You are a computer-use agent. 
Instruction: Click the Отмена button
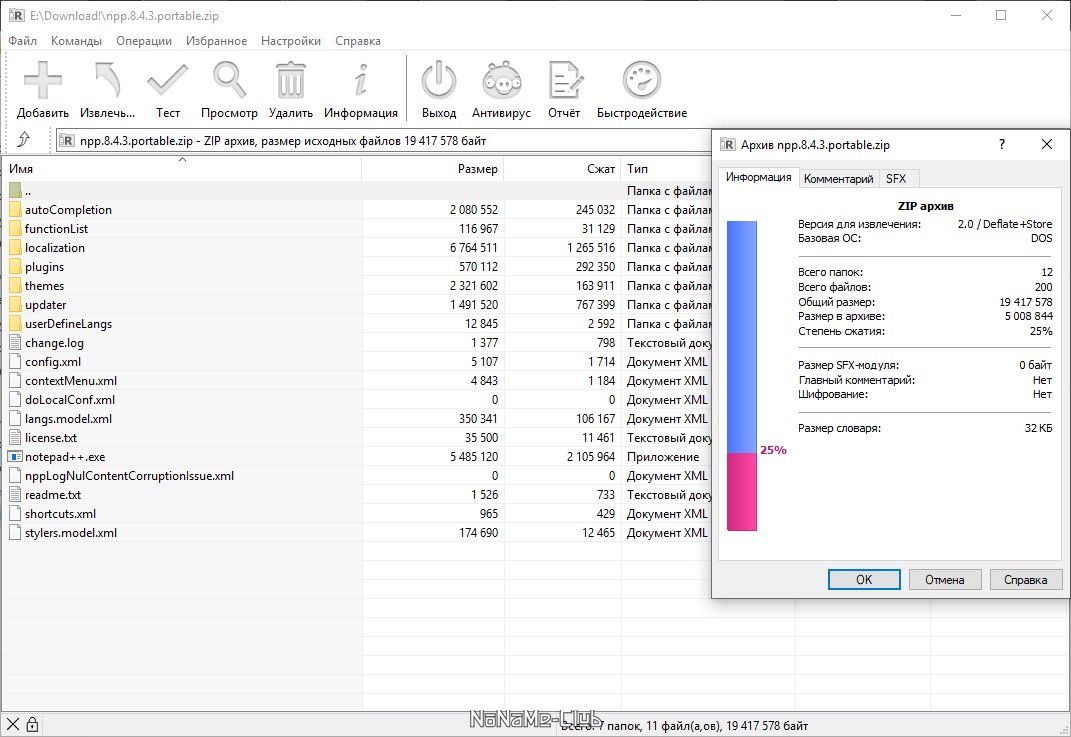(945, 579)
